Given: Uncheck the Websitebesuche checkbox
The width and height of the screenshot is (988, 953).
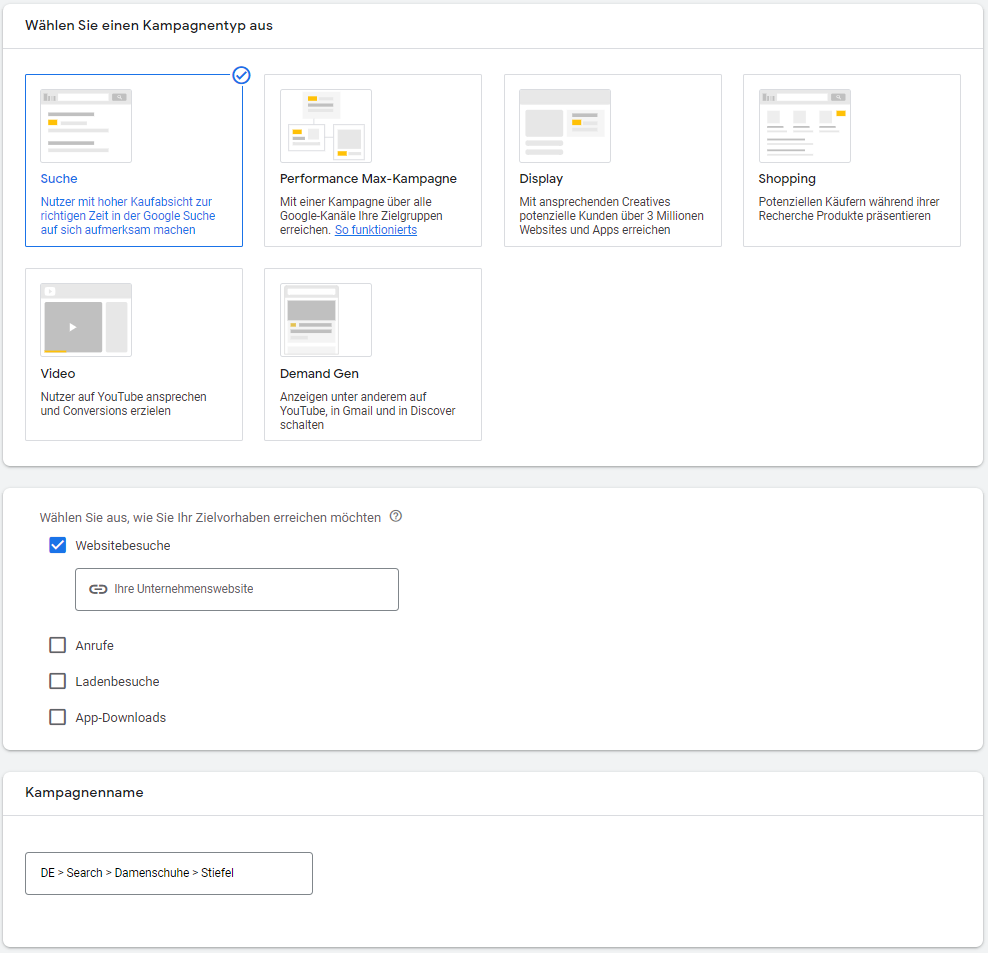Looking at the screenshot, I should pos(58,546).
